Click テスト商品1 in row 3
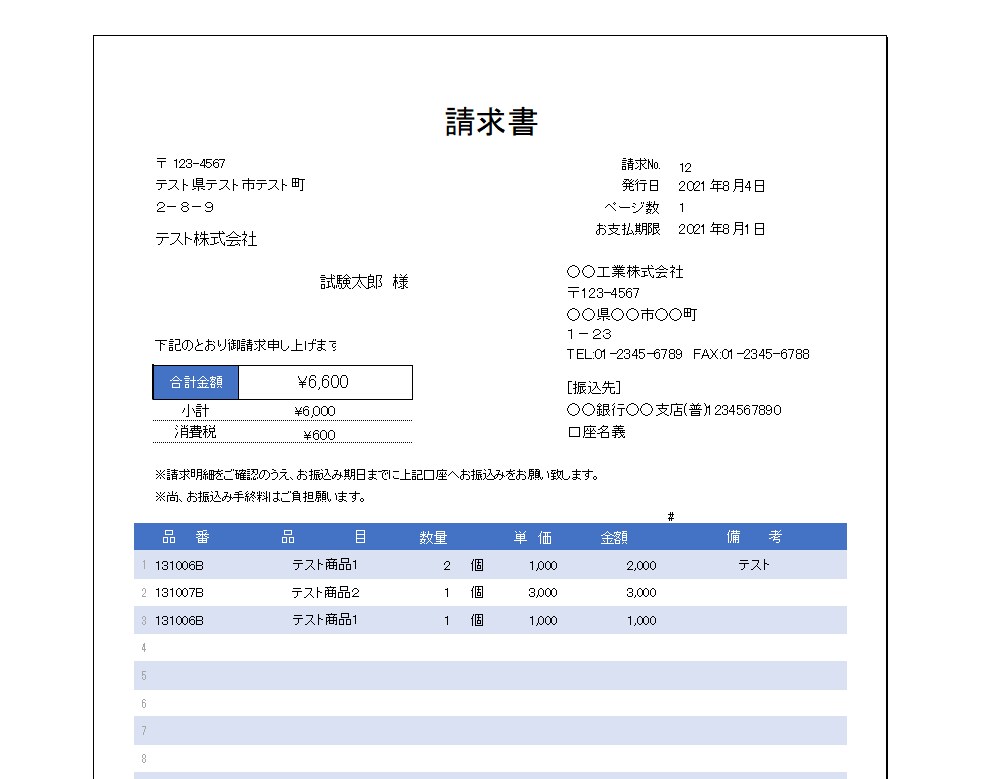The height and width of the screenshot is (779, 1000). coord(325,619)
